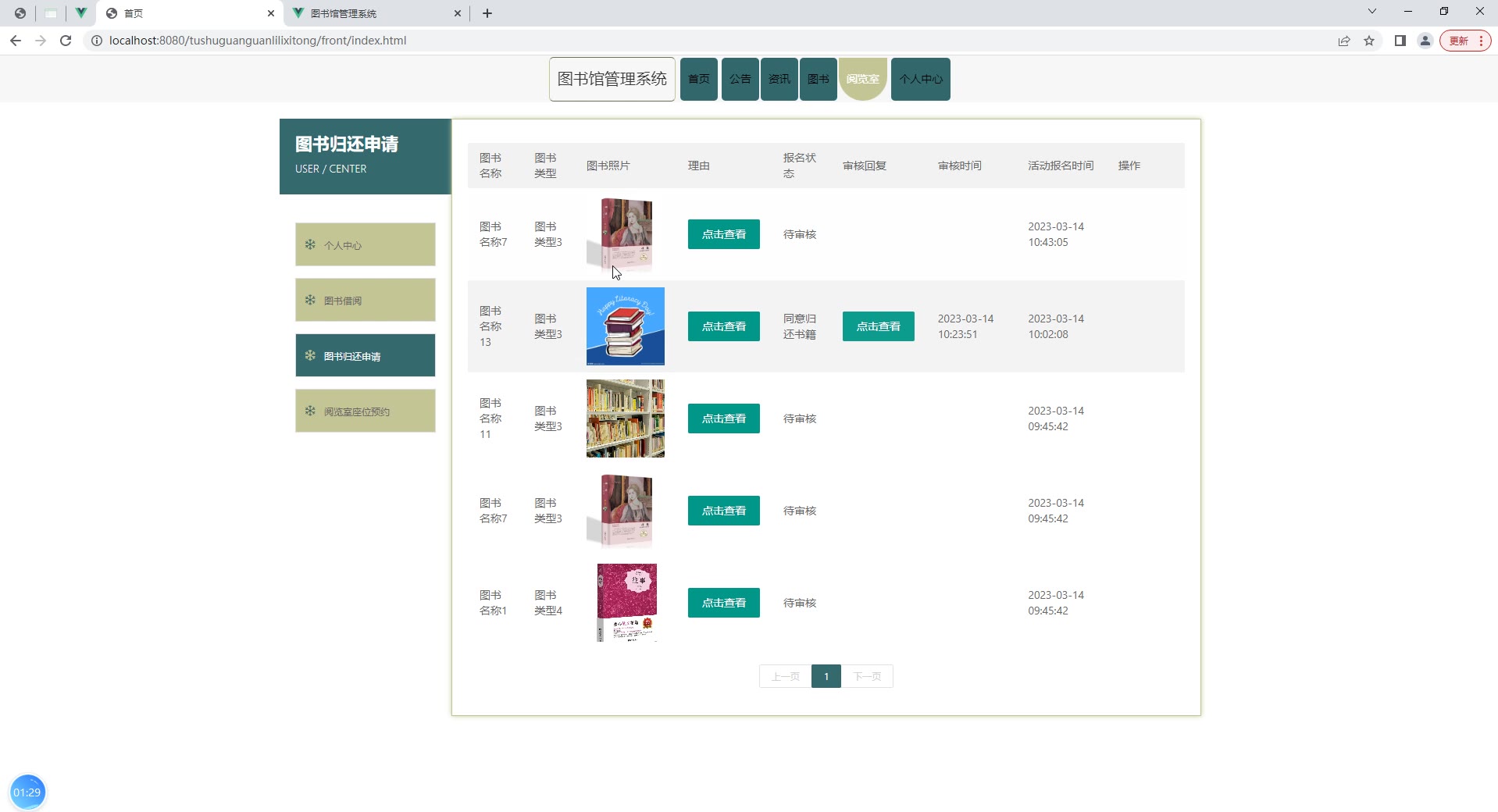Viewport: 1498px width, 812px height.
Task: Reload the page with the refresh icon
Action: tap(66, 41)
